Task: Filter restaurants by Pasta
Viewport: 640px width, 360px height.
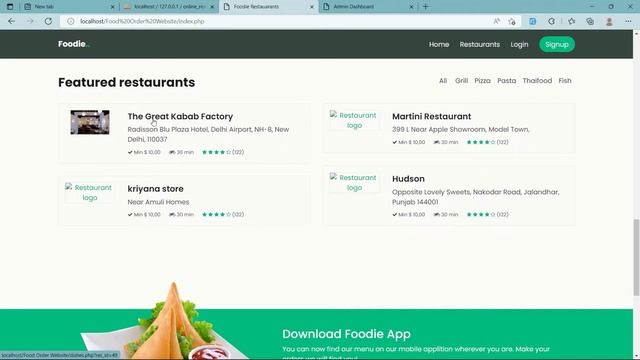Action: click(x=507, y=81)
